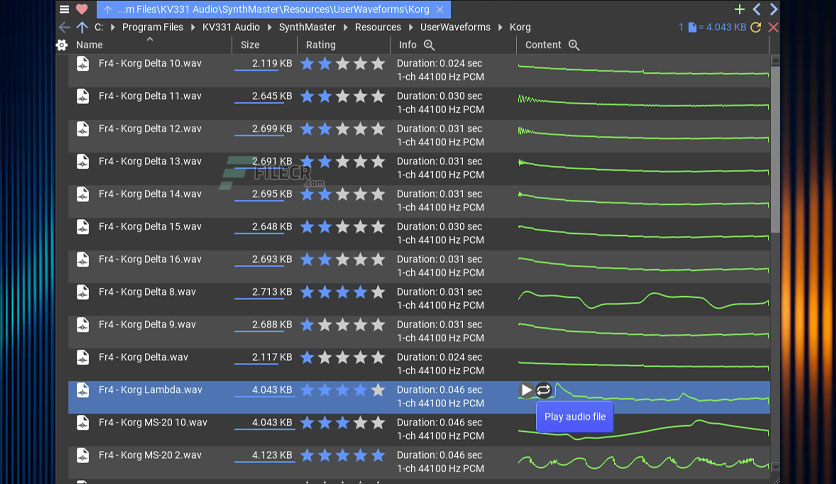Go to next tab arrow
The height and width of the screenshot is (484, 836).
pos(774,9)
